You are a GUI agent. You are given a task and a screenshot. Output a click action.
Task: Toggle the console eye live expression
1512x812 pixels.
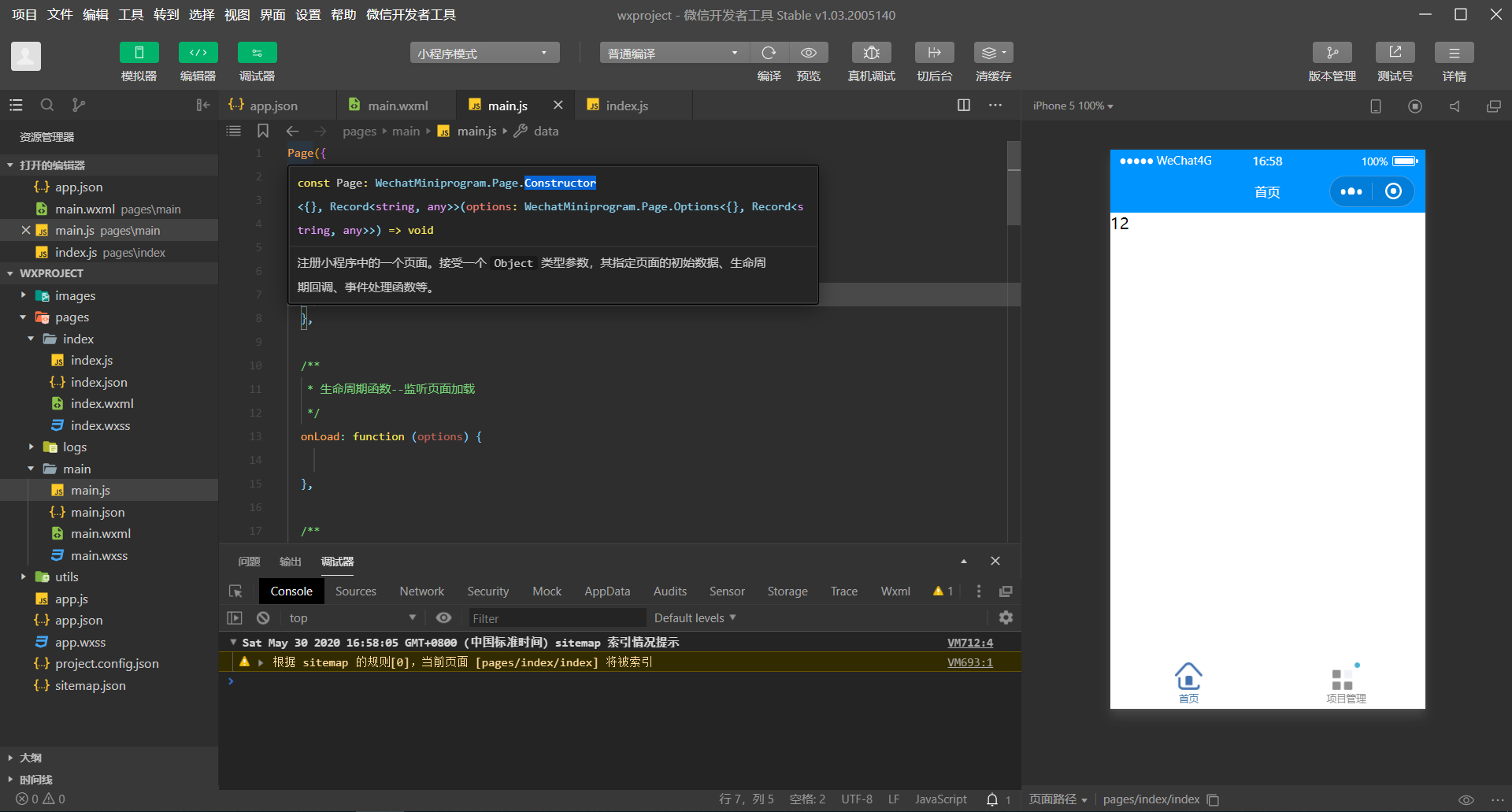click(x=443, y=618)
